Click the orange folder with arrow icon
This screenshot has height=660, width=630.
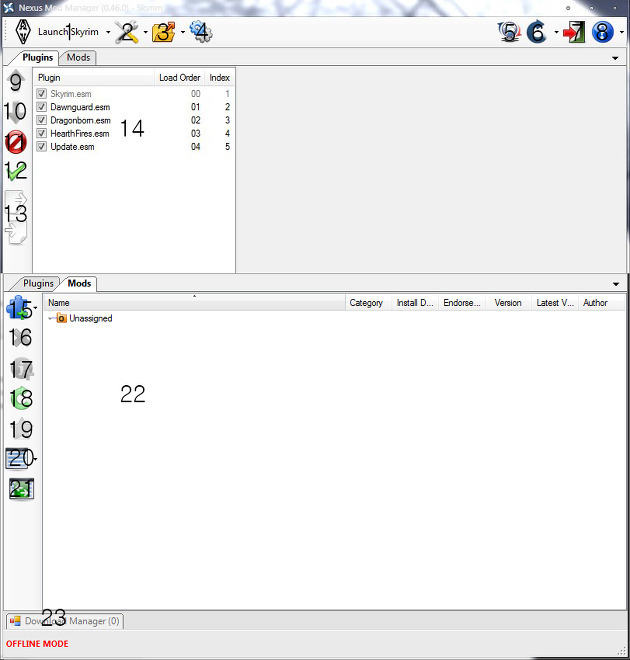[164, 32]
